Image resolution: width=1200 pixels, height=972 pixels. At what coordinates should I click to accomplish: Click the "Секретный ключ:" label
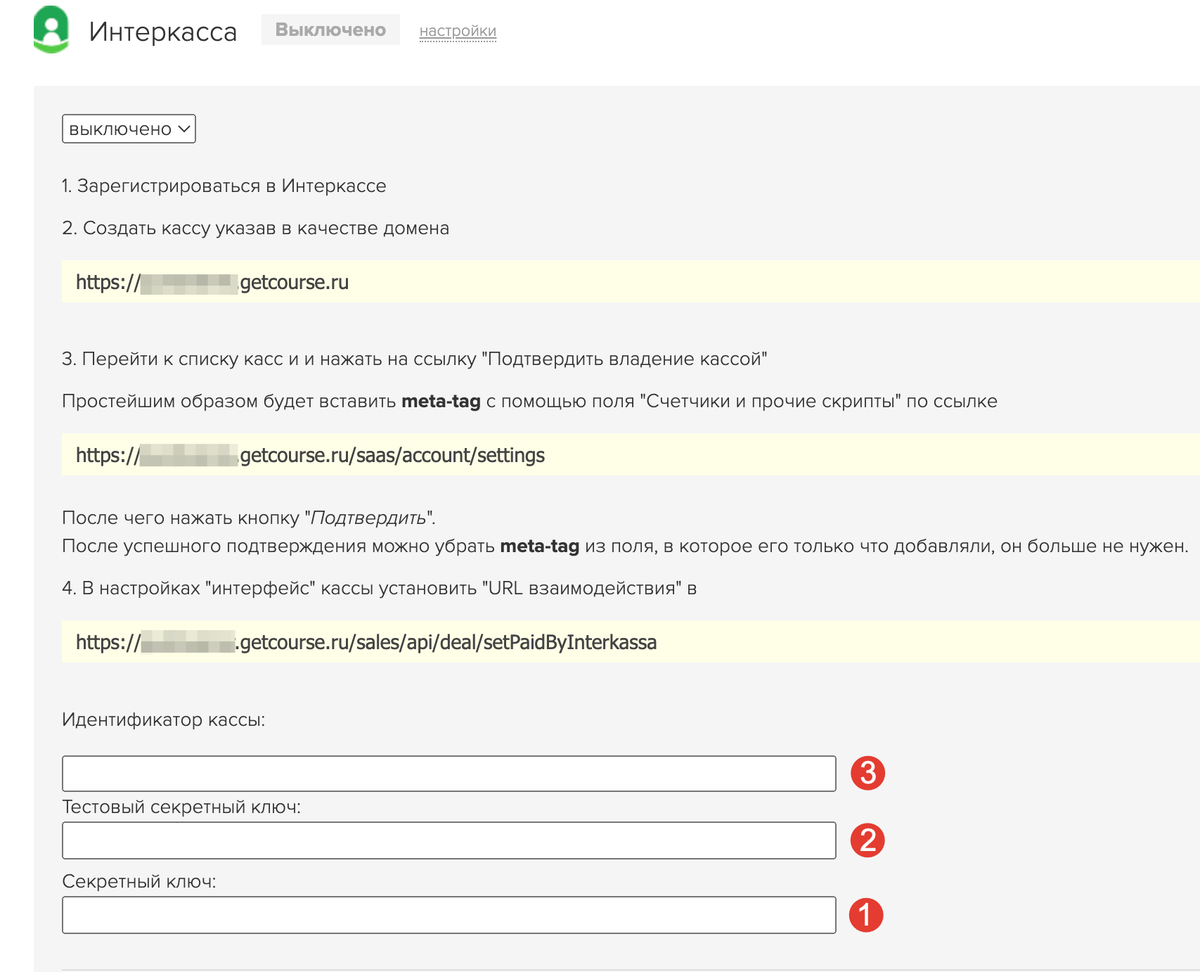pyautogui.click(x=139, y=882)
